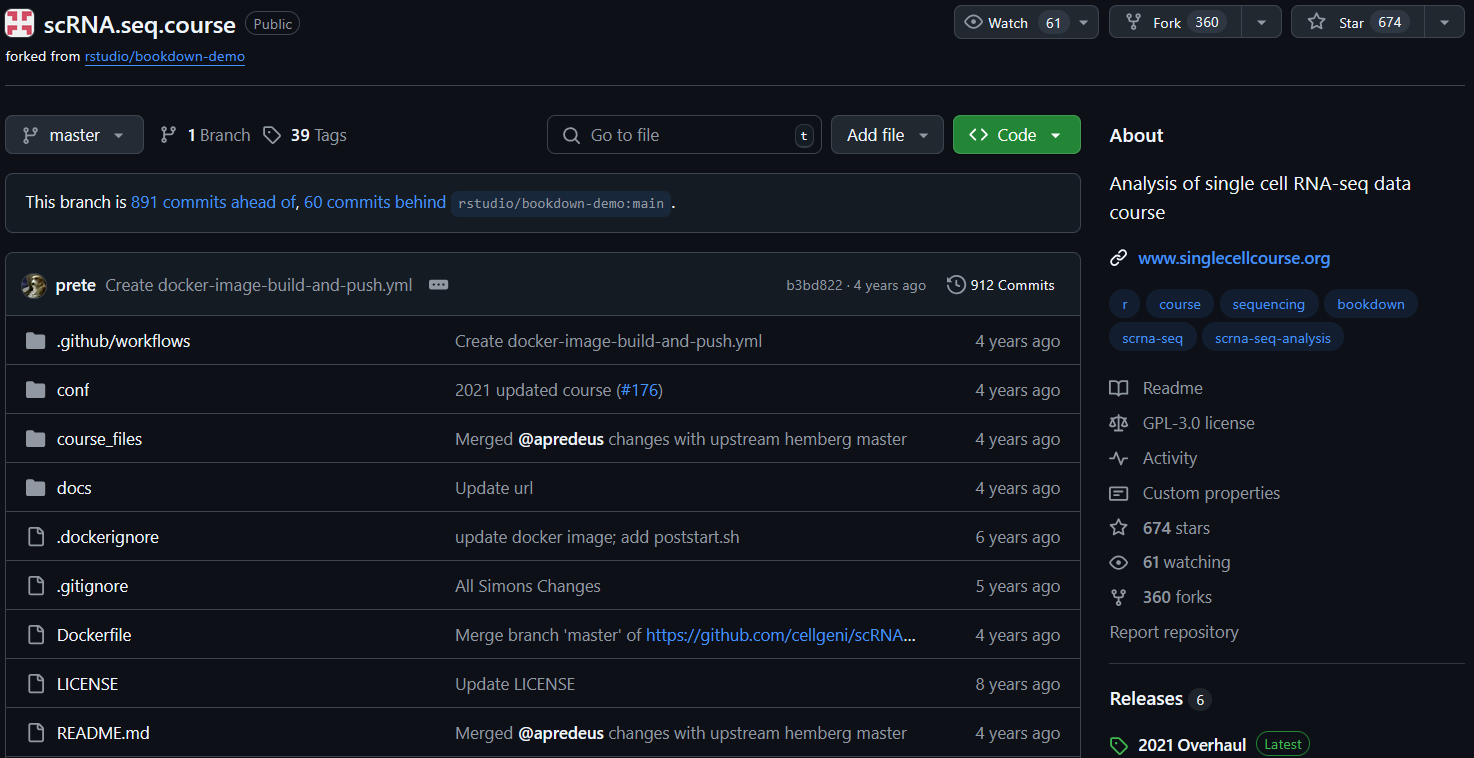Open the github.com/cellgeni/scRNA link in Dockerfile row
Image resolution: width=1474 pixels, height=758 pixels.
point(780,635)
